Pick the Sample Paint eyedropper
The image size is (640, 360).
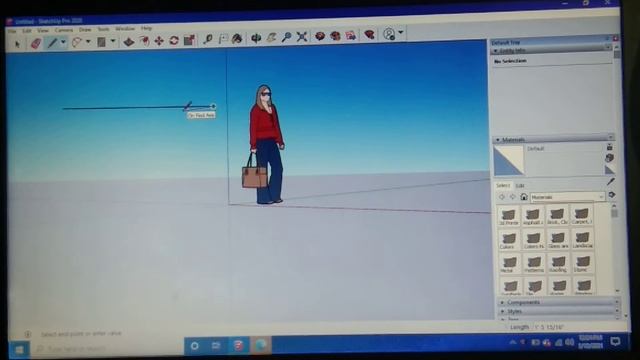click(611, 182)
